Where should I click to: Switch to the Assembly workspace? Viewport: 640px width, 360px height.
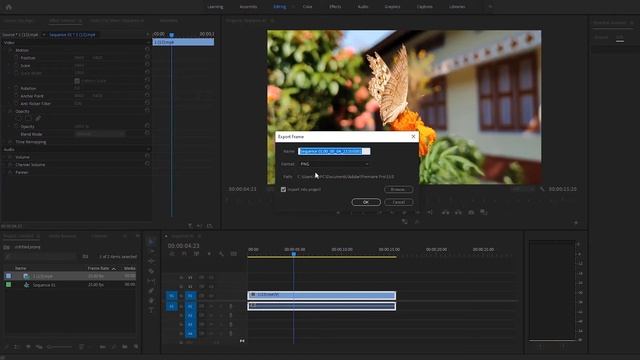pos(248,7)
